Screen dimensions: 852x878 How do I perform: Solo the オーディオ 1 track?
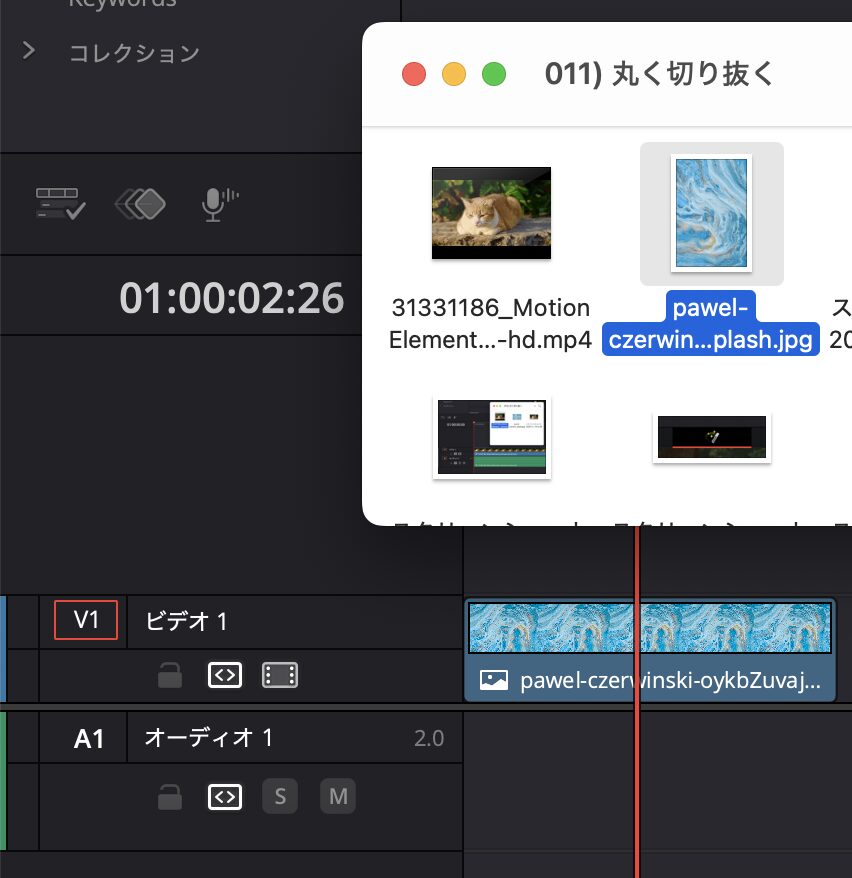click(281, 796)
